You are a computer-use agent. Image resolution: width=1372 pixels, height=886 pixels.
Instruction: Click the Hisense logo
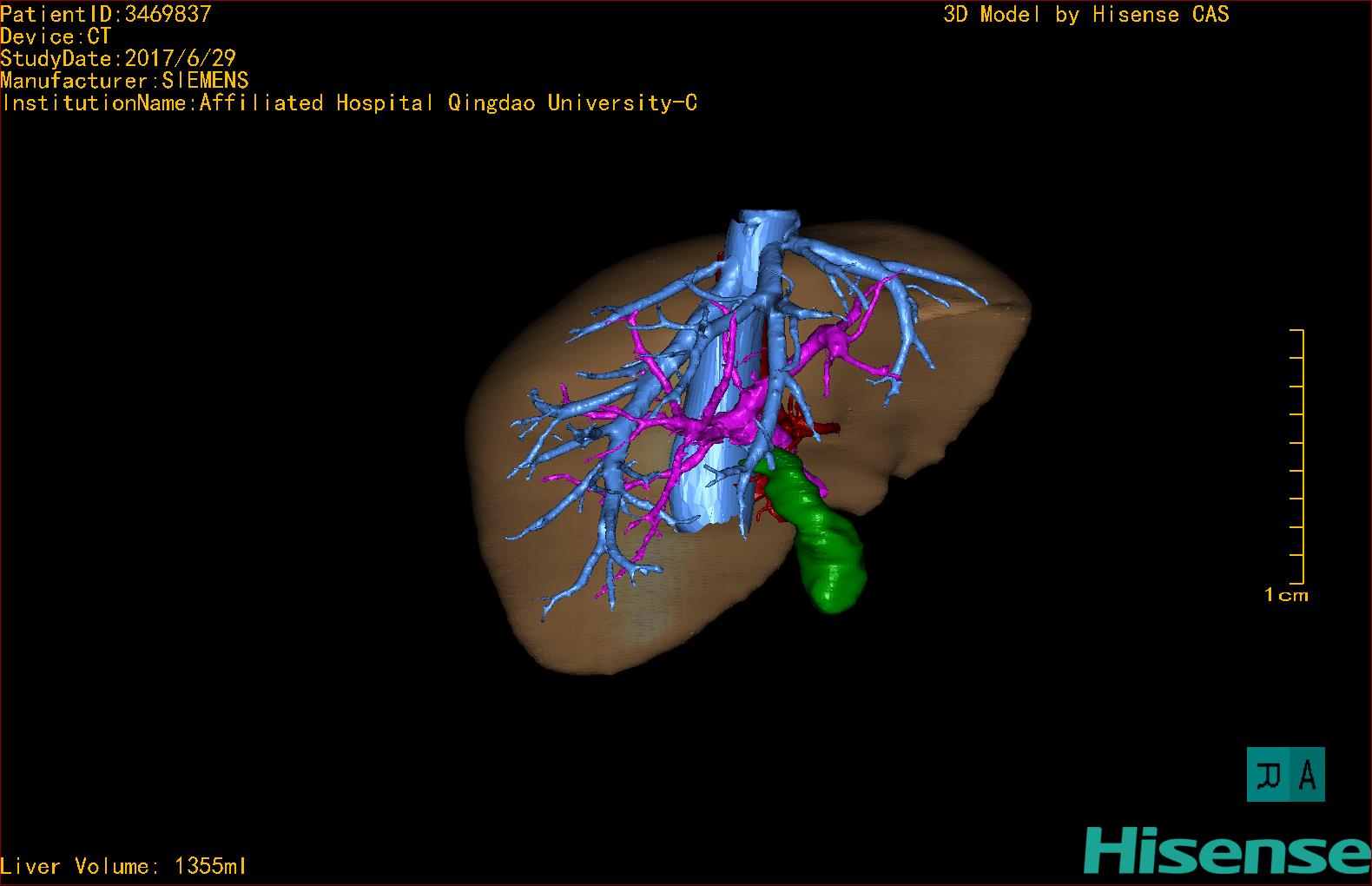click(1227, 850)
